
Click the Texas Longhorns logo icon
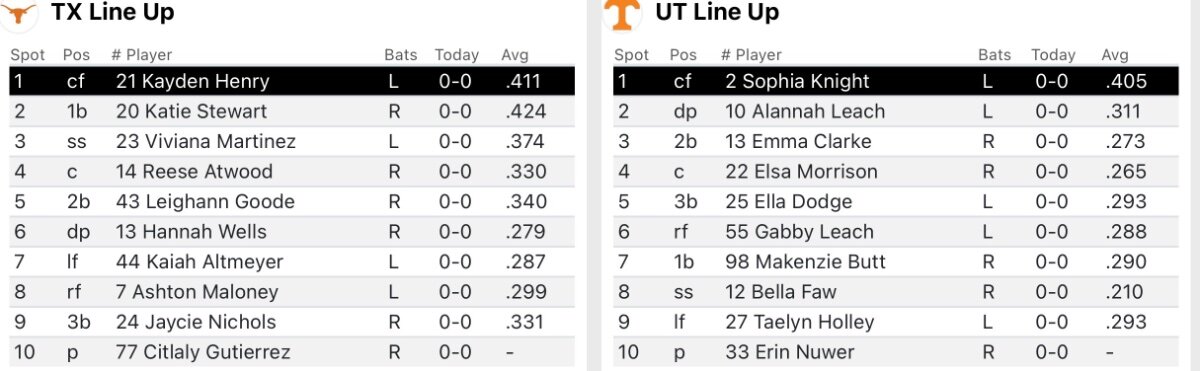(21, 12)
